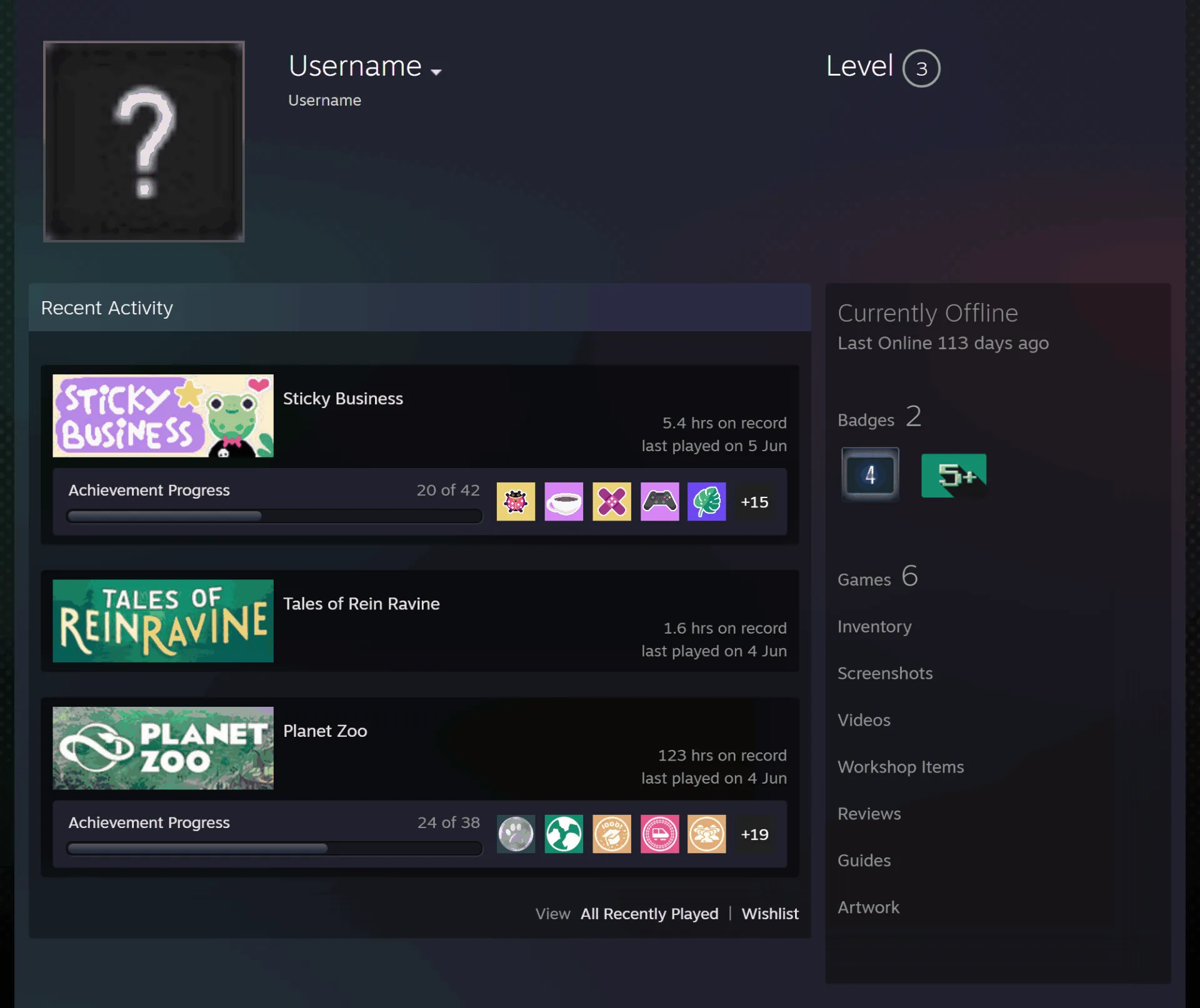Click the green globe Planet Zoo achievement
The height and width of the screenshot is (1008, 1200).
564,834
